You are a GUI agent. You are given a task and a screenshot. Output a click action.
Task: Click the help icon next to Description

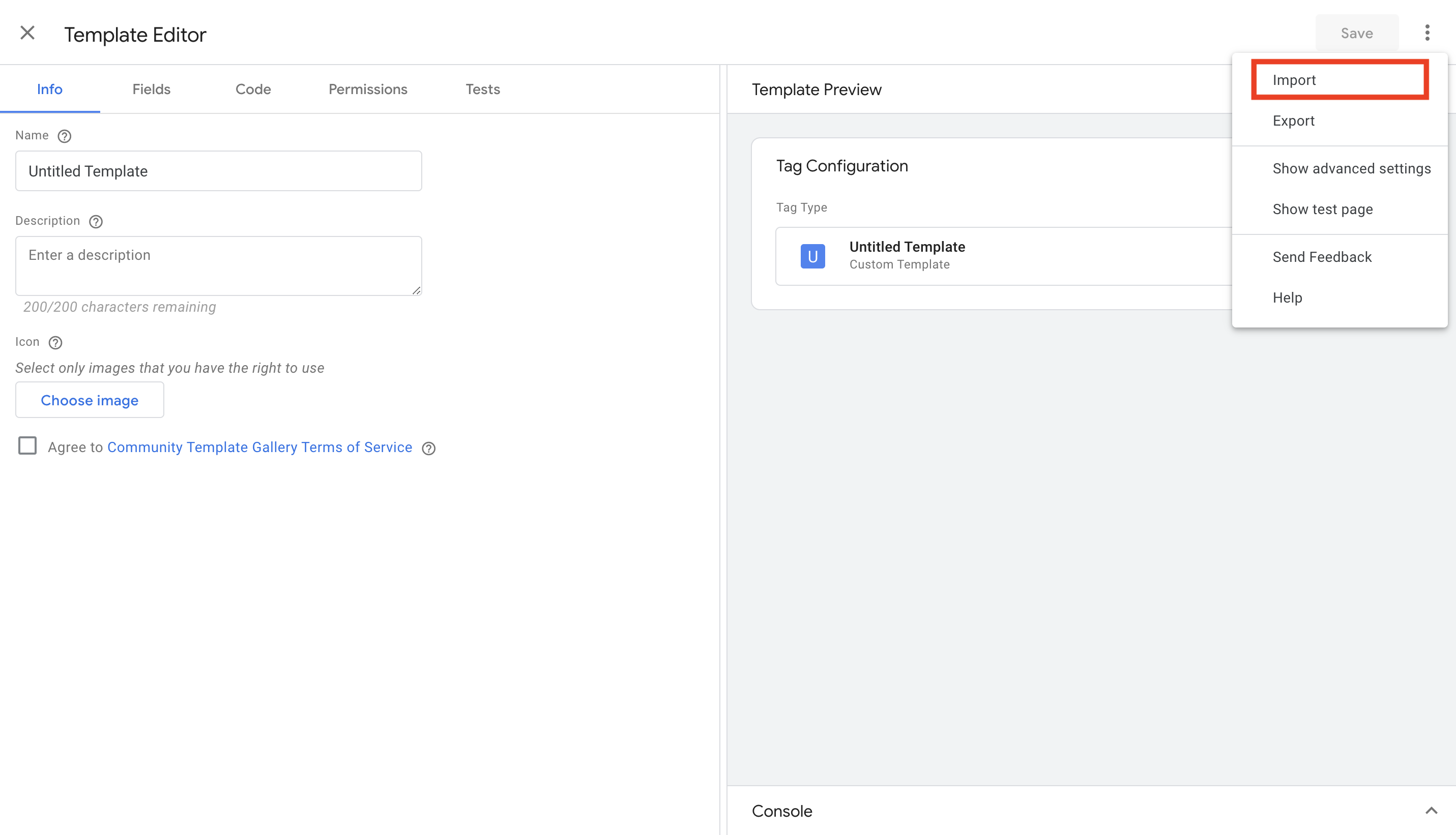click(95, 221)
